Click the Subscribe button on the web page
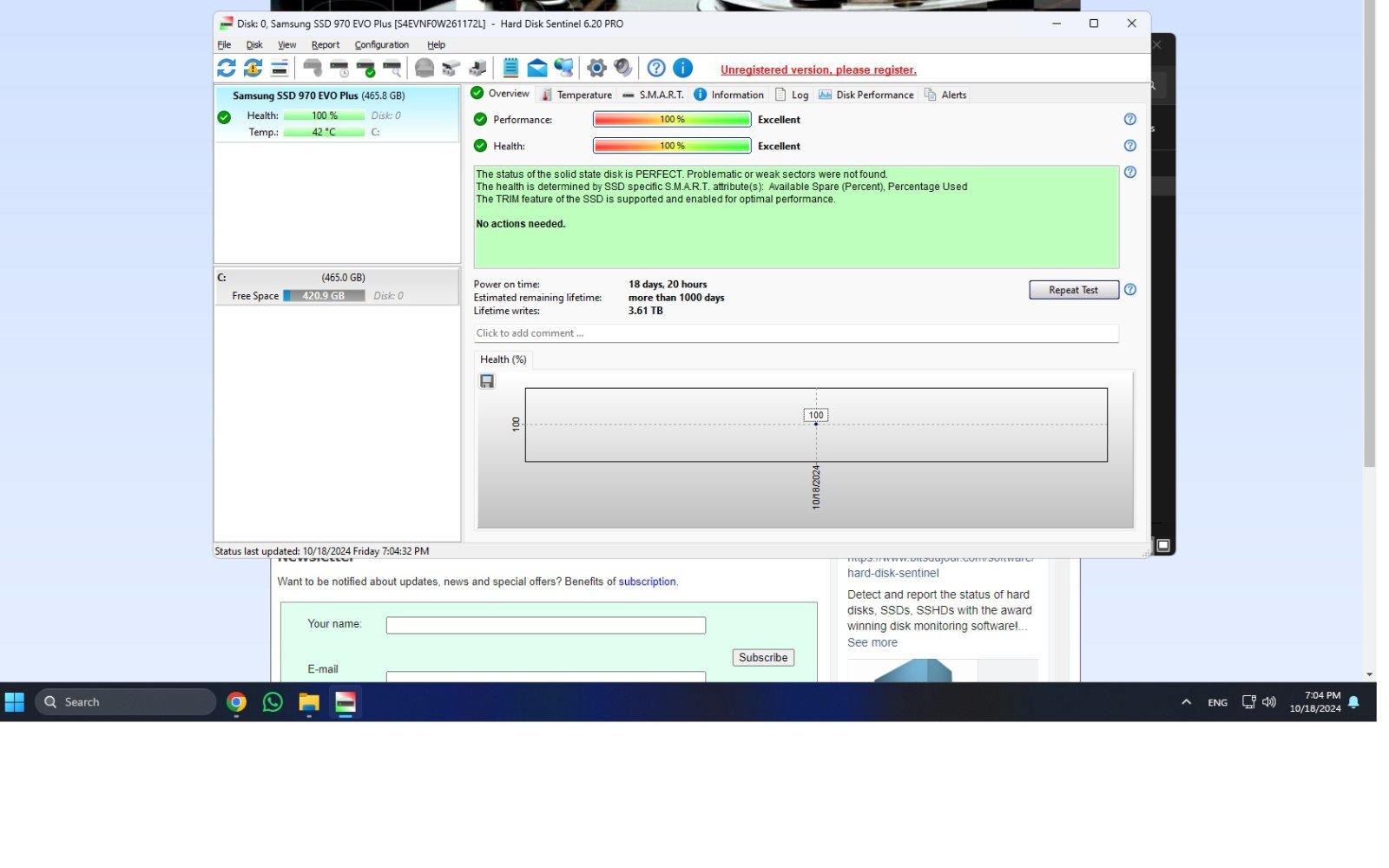The height and width of the screenshot is (868, 1389). coord(763,658)
